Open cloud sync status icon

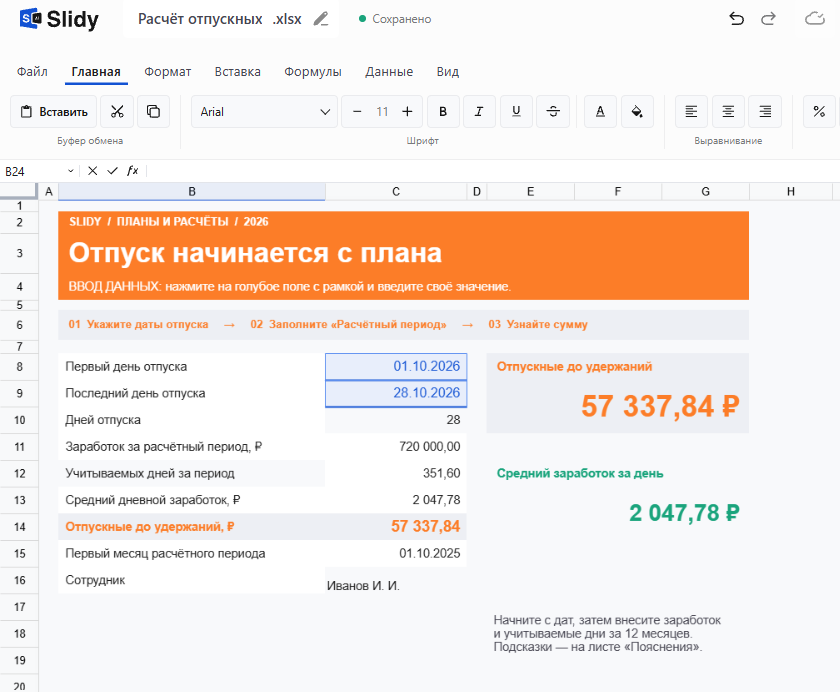(815, 19)
